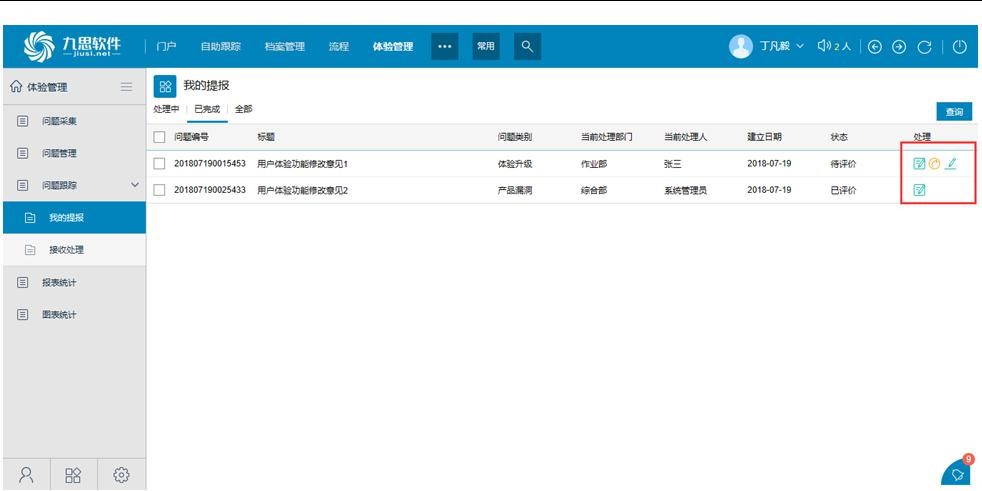Select 接收处理 in the sidebar
This screenshot has width=982, height=491.
(x=66, y=250)
